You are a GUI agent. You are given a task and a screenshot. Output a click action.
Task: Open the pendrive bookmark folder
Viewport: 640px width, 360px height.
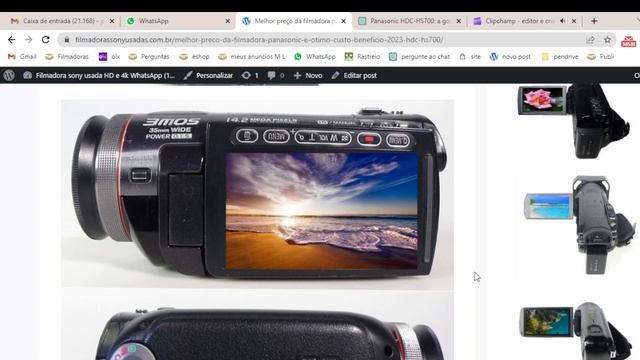(x=560, y=56)
